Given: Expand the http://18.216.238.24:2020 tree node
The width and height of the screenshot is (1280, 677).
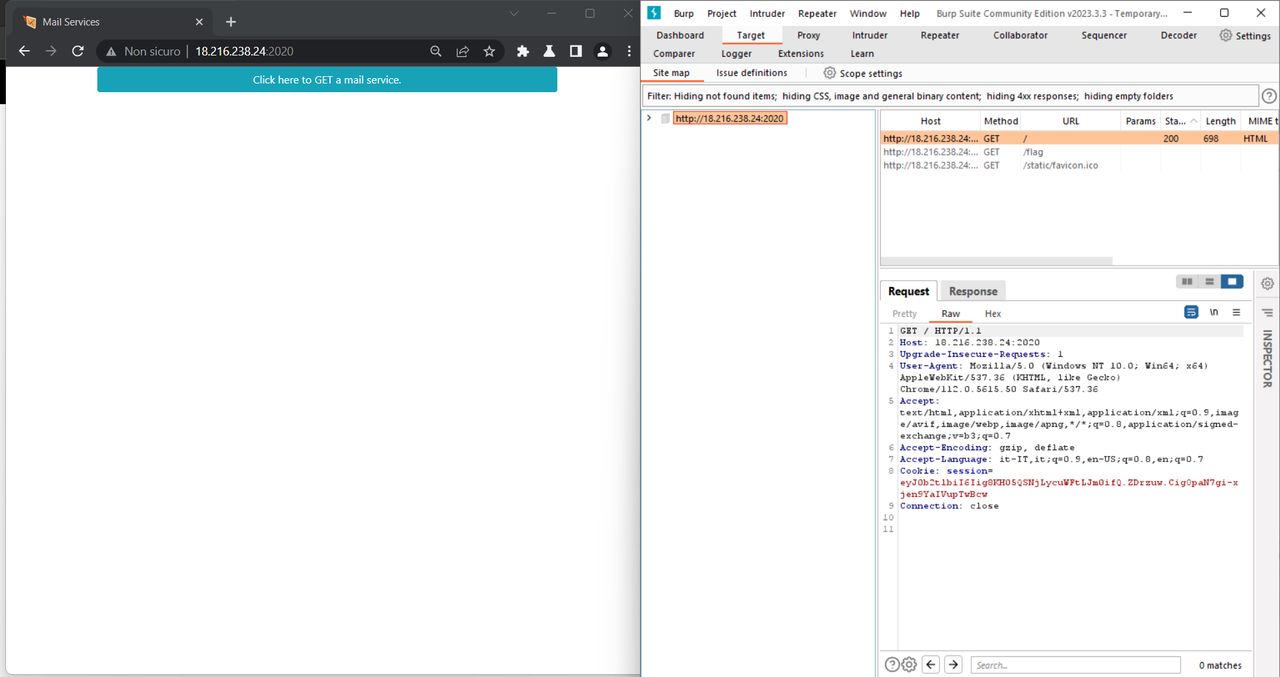Looking at the screenshot, I should point(649,118).
